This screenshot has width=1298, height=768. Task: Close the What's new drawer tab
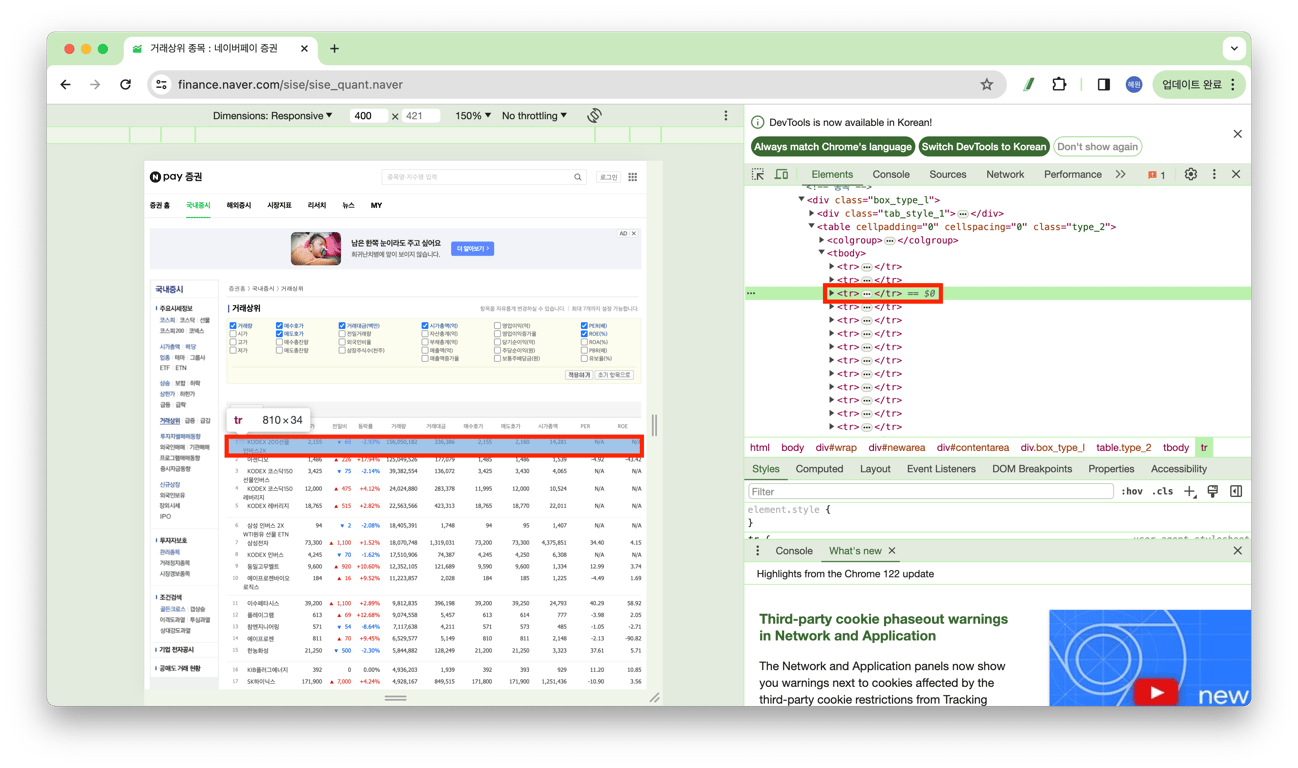[x=892, y=551]
